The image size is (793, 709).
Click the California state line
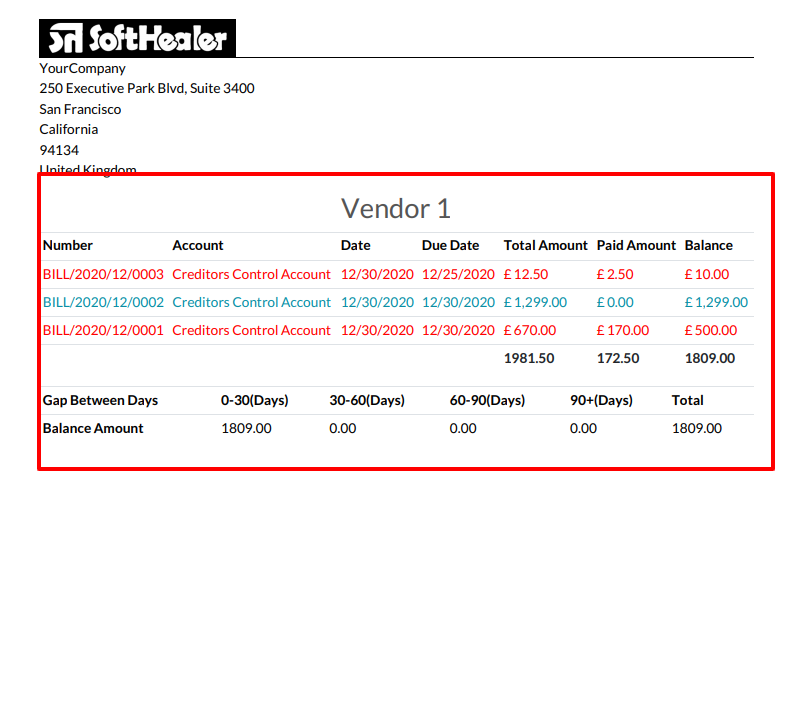[x=69, y=129]
